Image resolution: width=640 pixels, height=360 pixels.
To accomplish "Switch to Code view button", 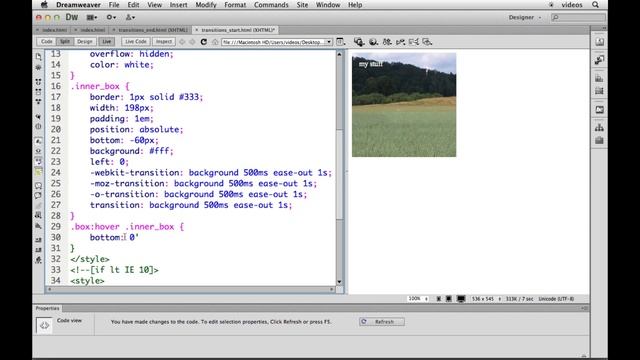I will pyautogui.click(x=47, y=42).
